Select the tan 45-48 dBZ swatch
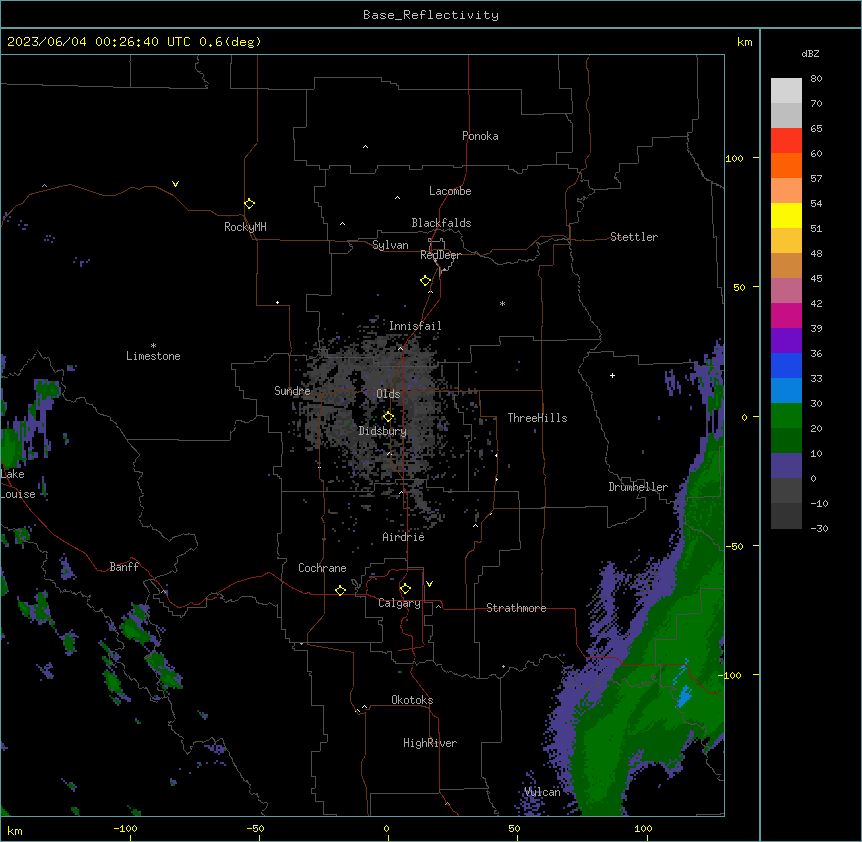Viewport: 862px width, 842px height. tap(786, 265)
